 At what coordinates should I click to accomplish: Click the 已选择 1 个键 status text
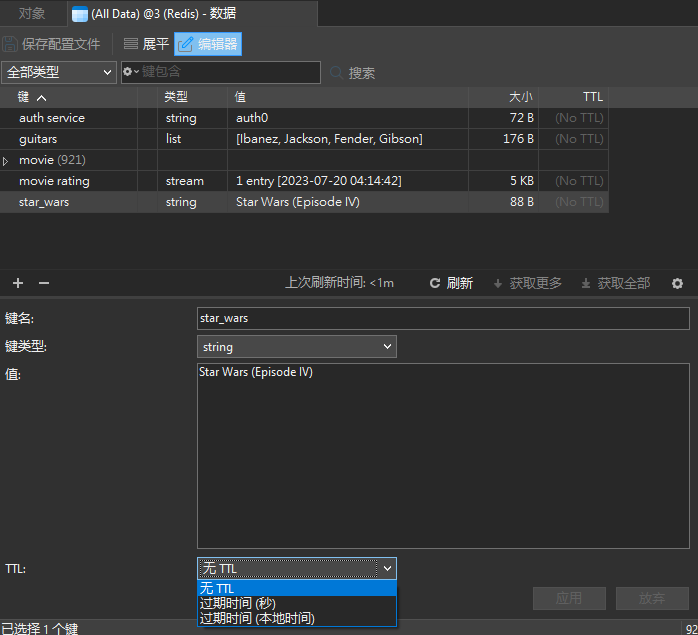[40, 628]
